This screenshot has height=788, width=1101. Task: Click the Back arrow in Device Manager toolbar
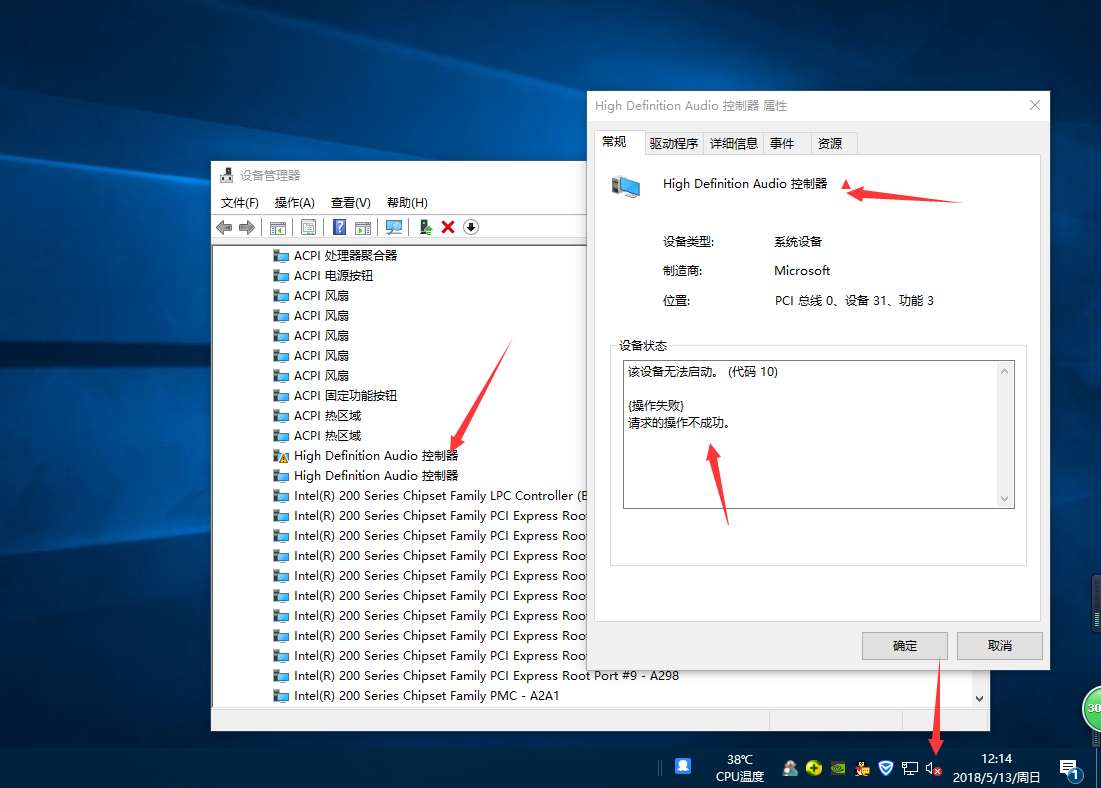(225, 227)
